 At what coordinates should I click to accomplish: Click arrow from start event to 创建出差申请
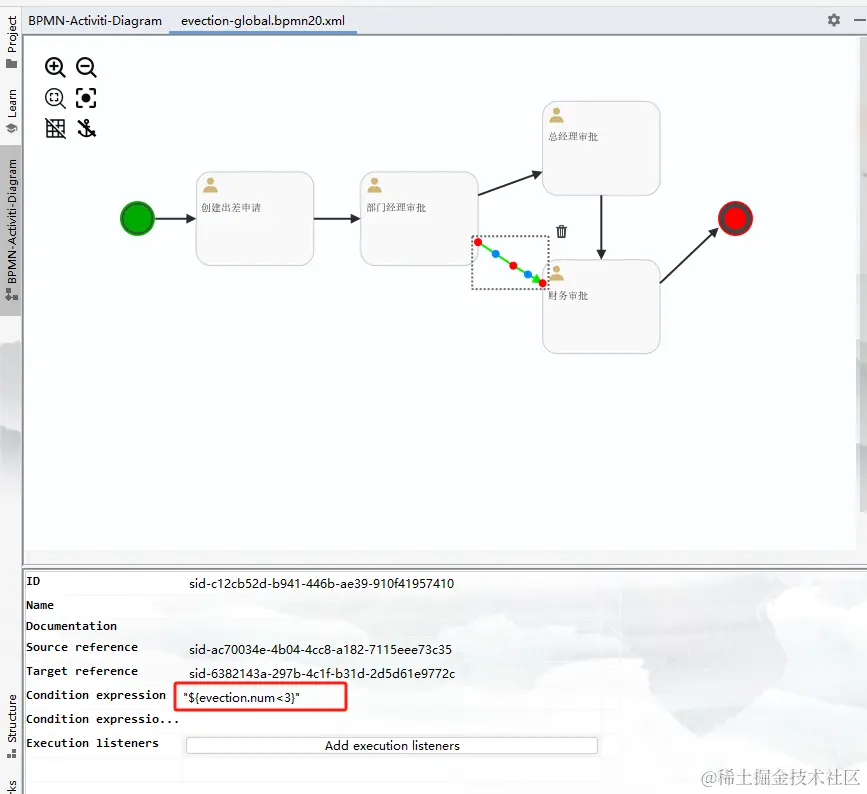[175, 218]
